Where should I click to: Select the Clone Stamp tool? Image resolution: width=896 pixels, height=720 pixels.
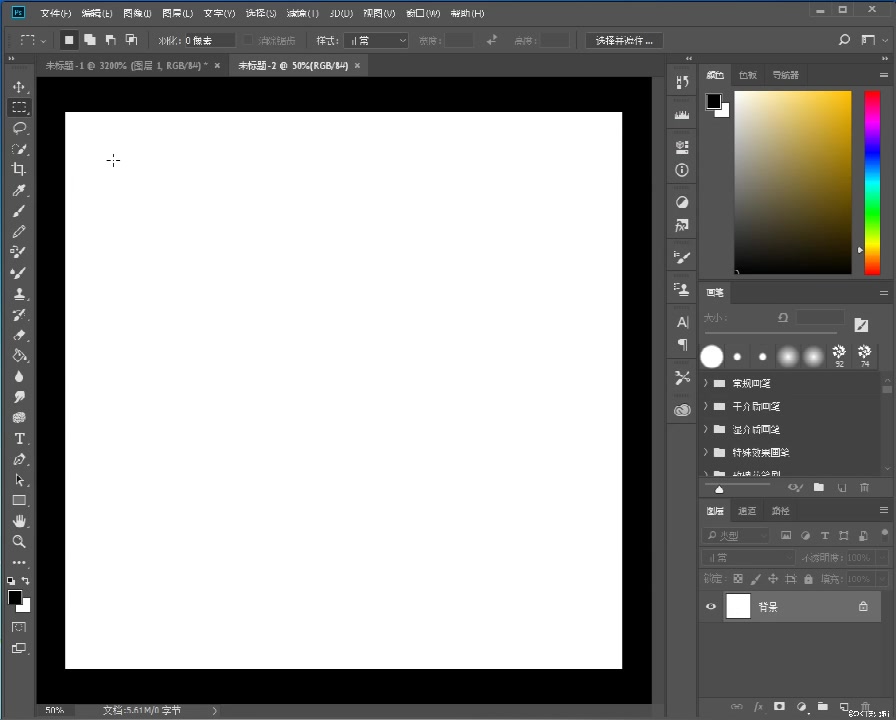[x=19, y=294]
